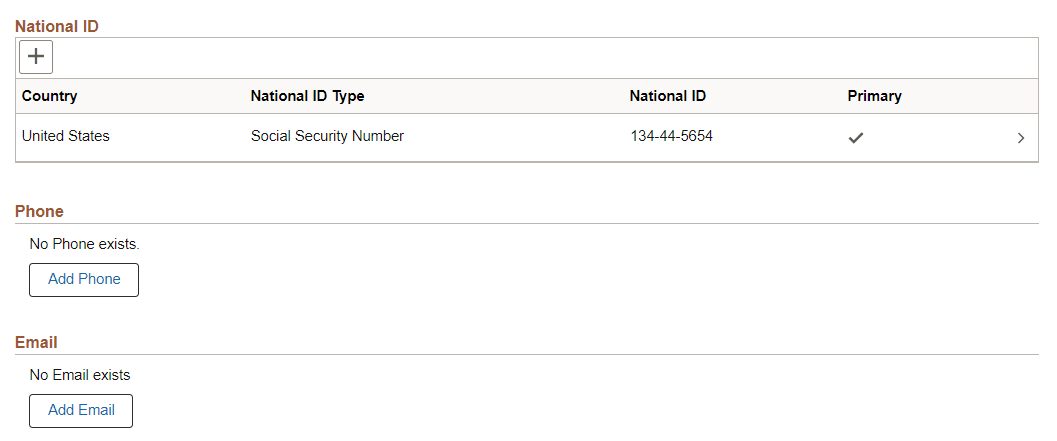1057x441 pixels.
Task: Select the Social Security Number cell
Action: point(327,136)
